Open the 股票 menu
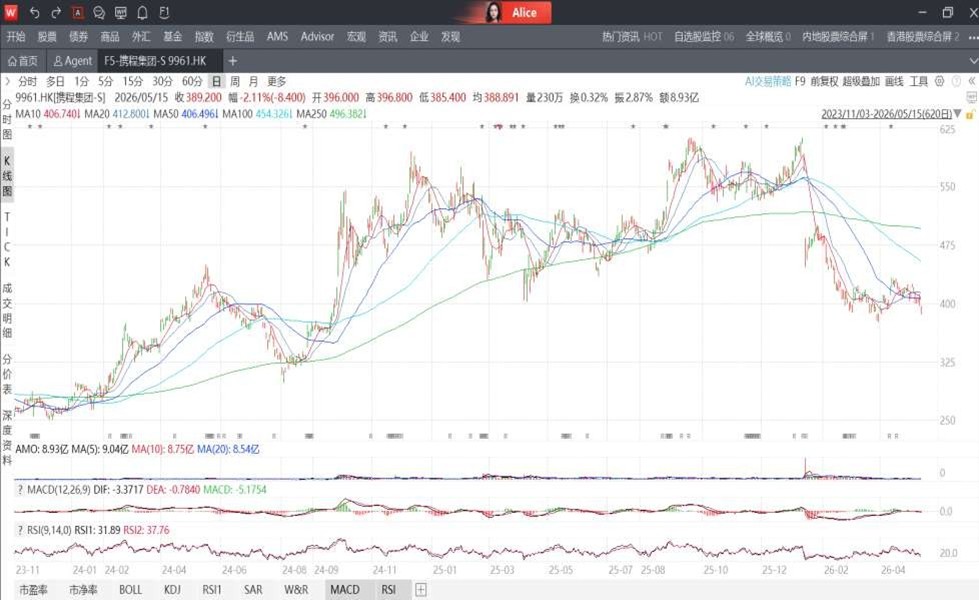The width and height of the screenshot is (979, 600). [47, 37]
